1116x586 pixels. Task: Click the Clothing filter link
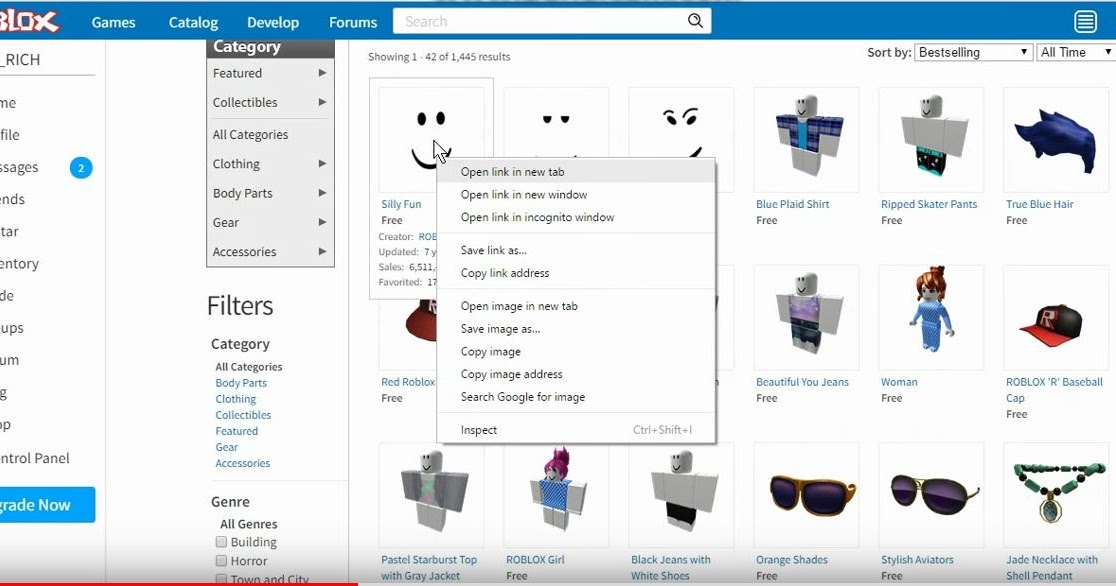[x=236, y=399]
